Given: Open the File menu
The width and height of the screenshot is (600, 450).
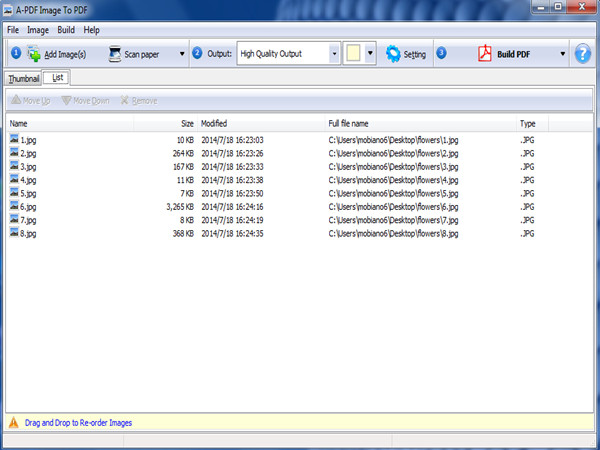Looking at the screenshot, I should coord(13,30).
